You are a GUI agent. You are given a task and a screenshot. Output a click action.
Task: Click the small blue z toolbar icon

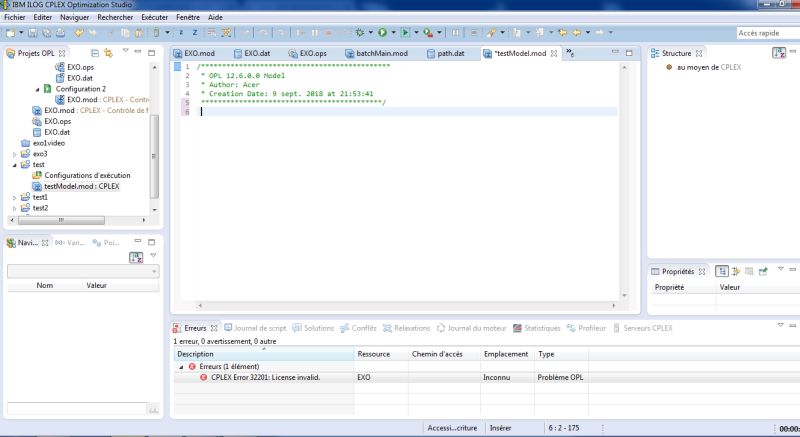[x=181, y=33]
